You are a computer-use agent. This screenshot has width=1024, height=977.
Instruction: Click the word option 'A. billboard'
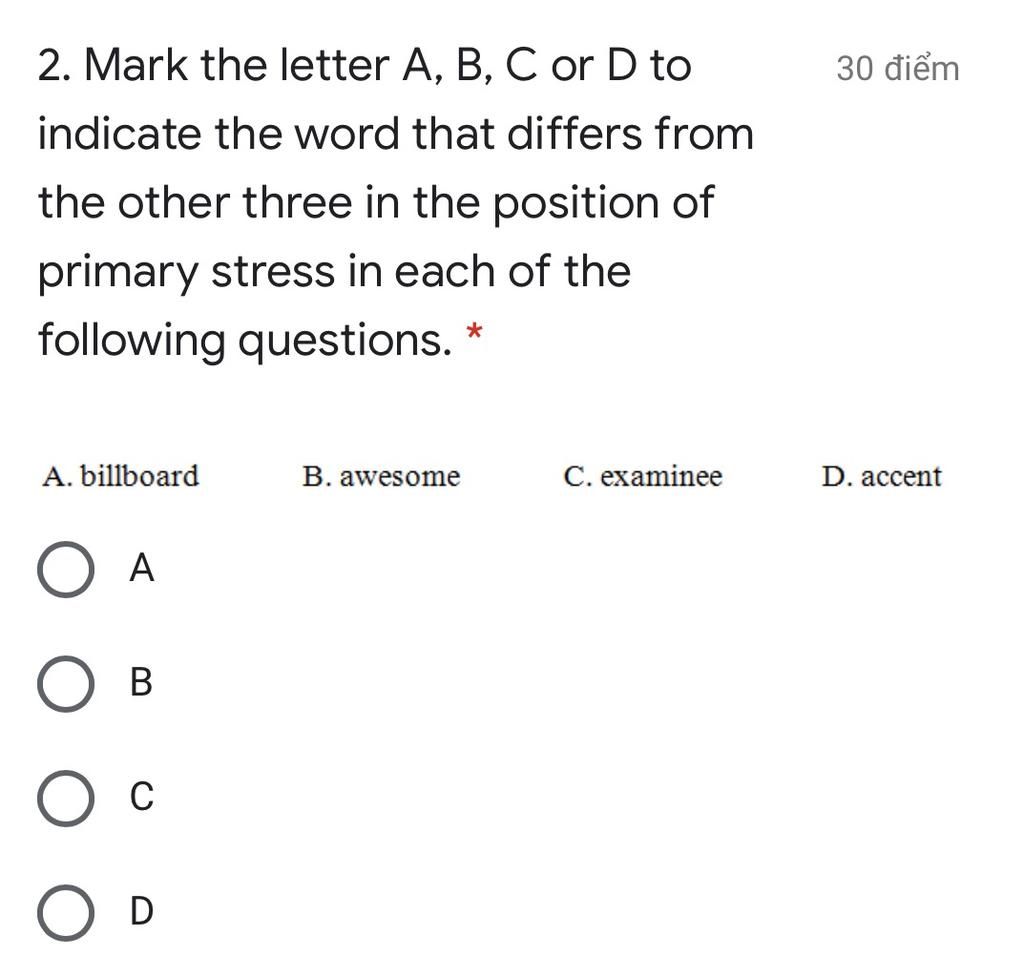[120, 475]
